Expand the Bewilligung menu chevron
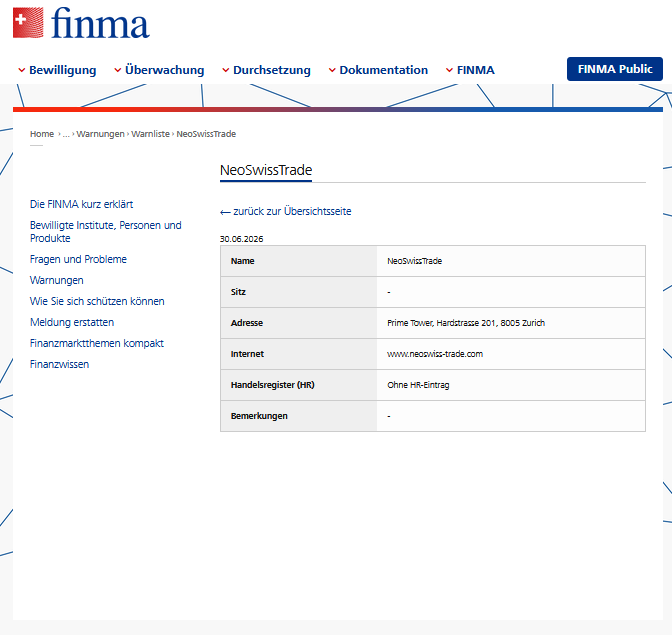 pos(21,70)
